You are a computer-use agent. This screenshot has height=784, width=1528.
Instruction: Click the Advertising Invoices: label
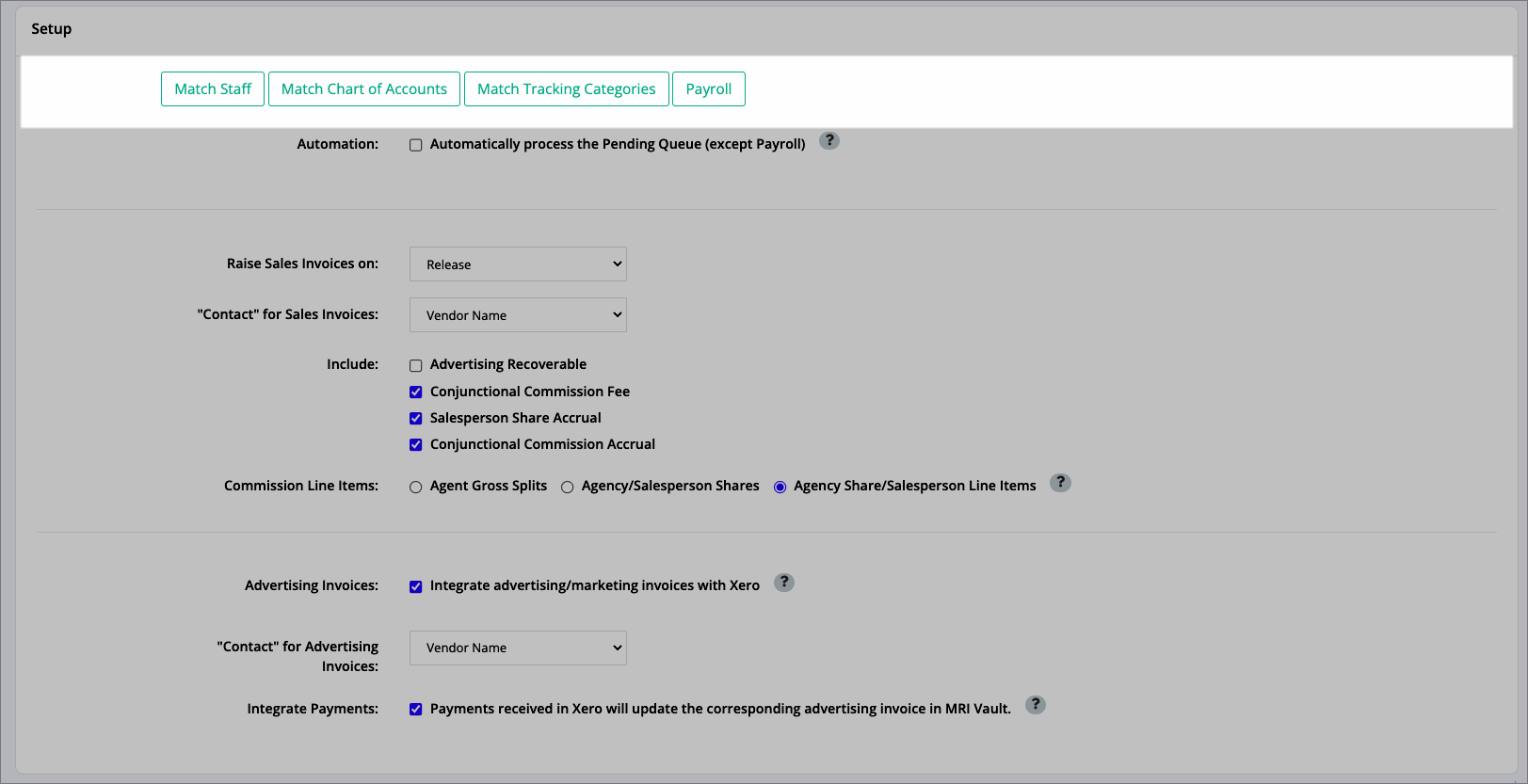click(x=312, y=585)
